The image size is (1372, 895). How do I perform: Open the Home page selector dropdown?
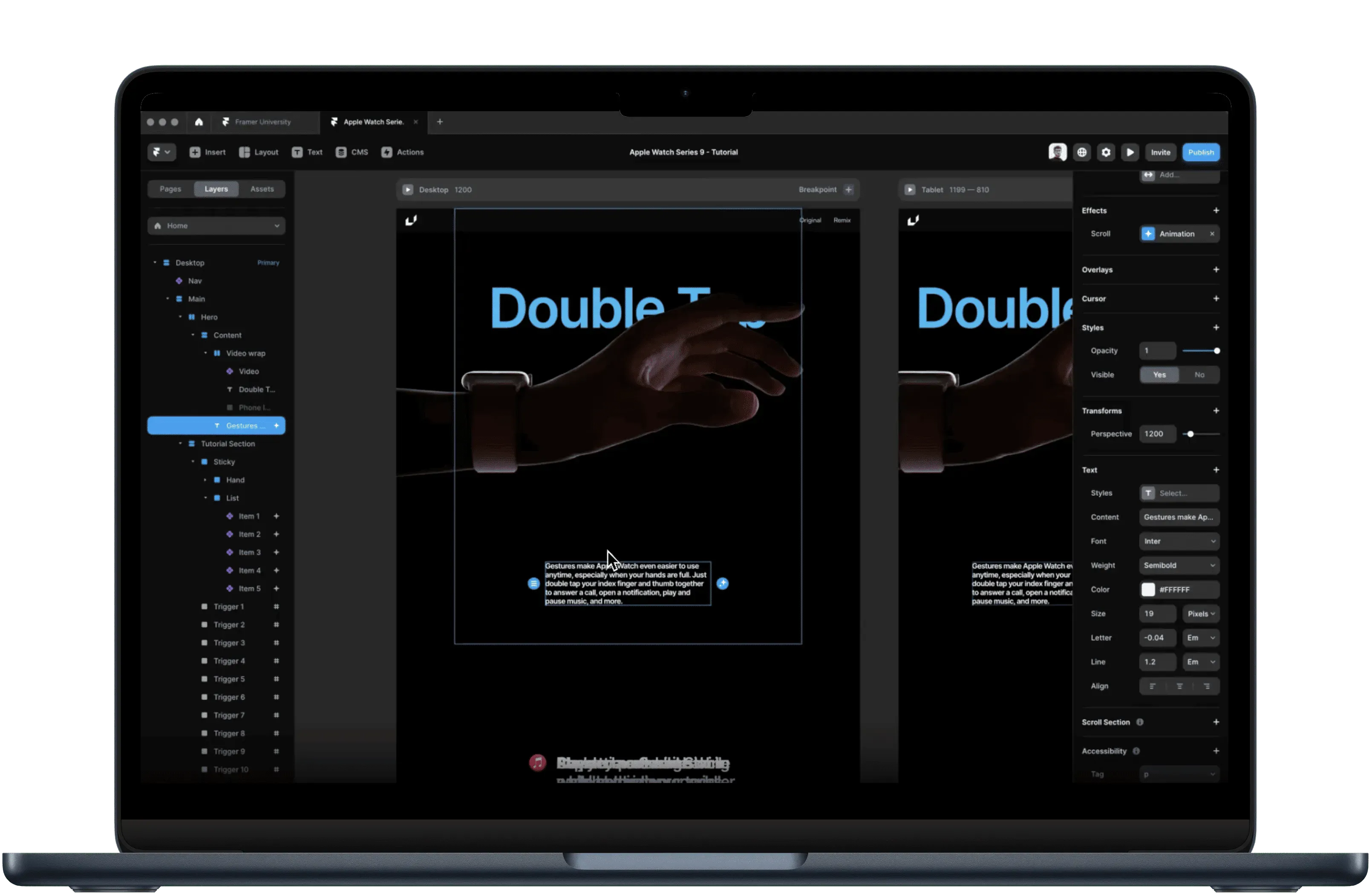click(x=216, y=226)
